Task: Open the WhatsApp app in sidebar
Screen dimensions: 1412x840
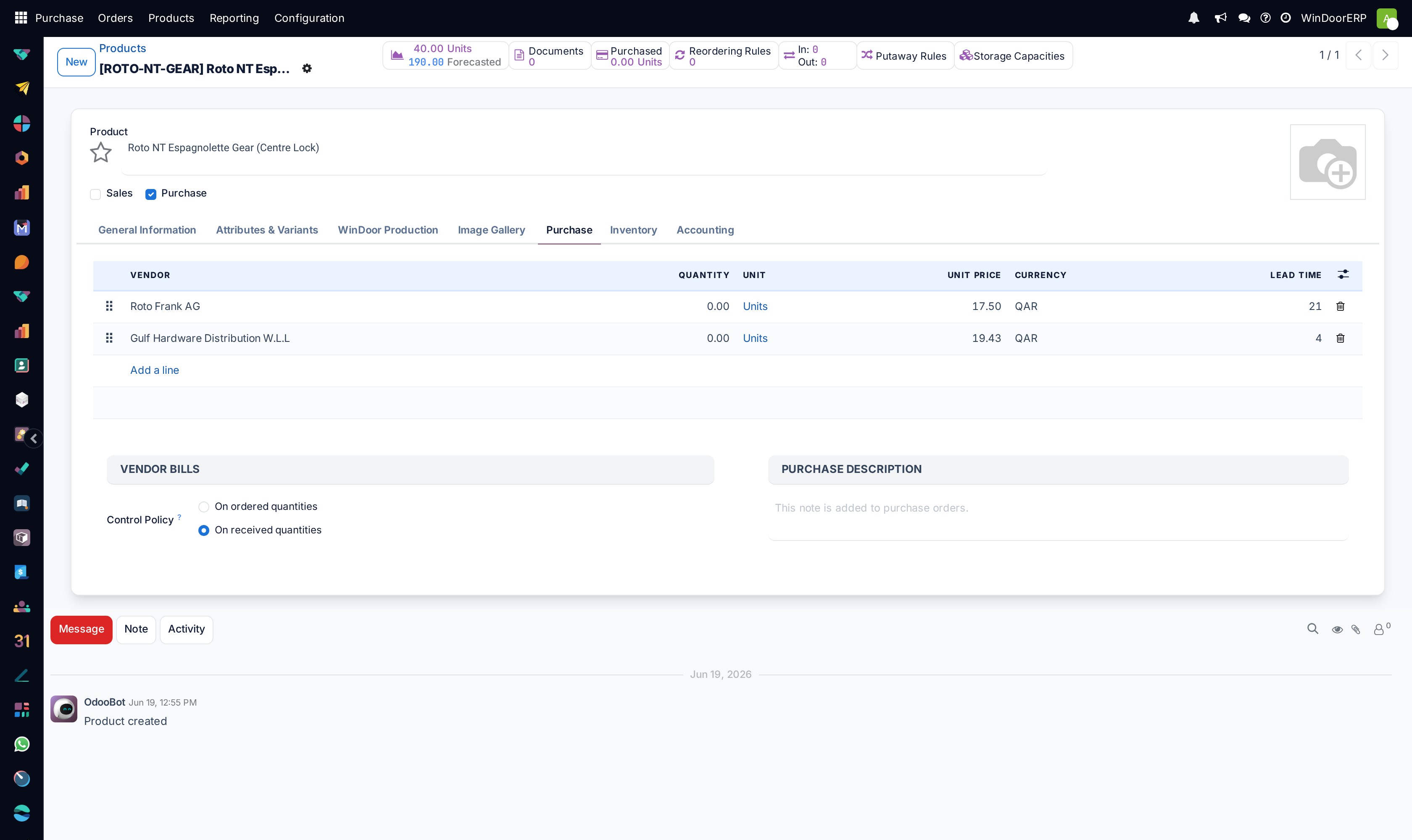Action: coord(21,744)
